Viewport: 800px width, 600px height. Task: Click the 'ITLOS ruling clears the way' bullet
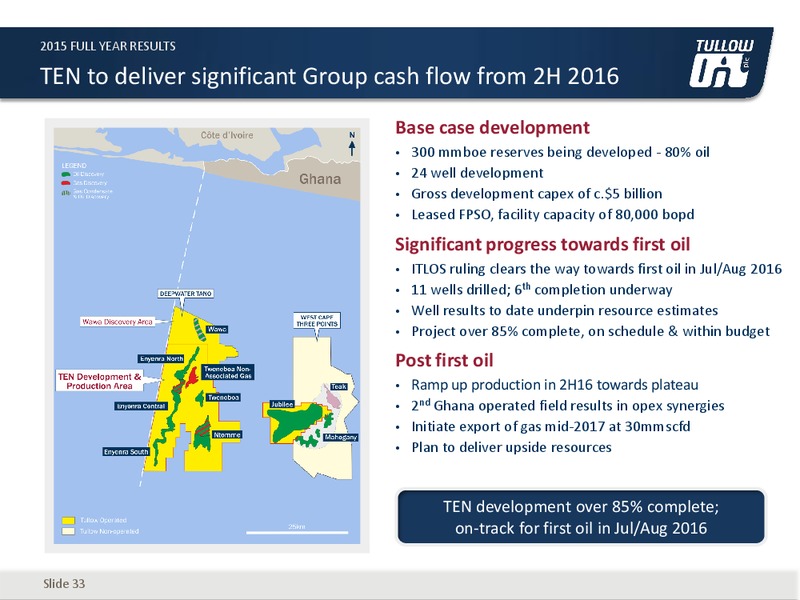click(x=596, y=269)
